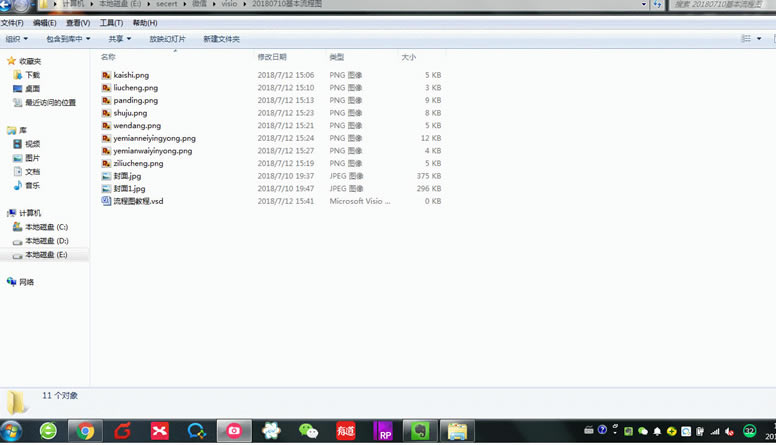Sort by 类型 column header

tap(337, 57)
